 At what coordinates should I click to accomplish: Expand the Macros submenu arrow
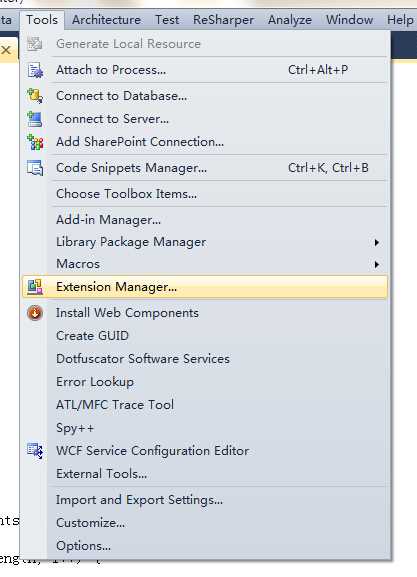pyautogui.click(x=377, y=264)
